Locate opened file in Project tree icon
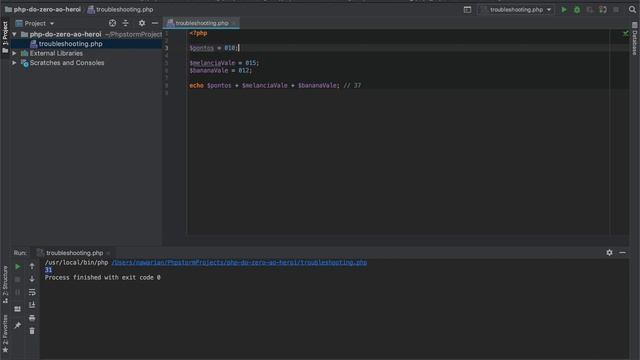 112,23
